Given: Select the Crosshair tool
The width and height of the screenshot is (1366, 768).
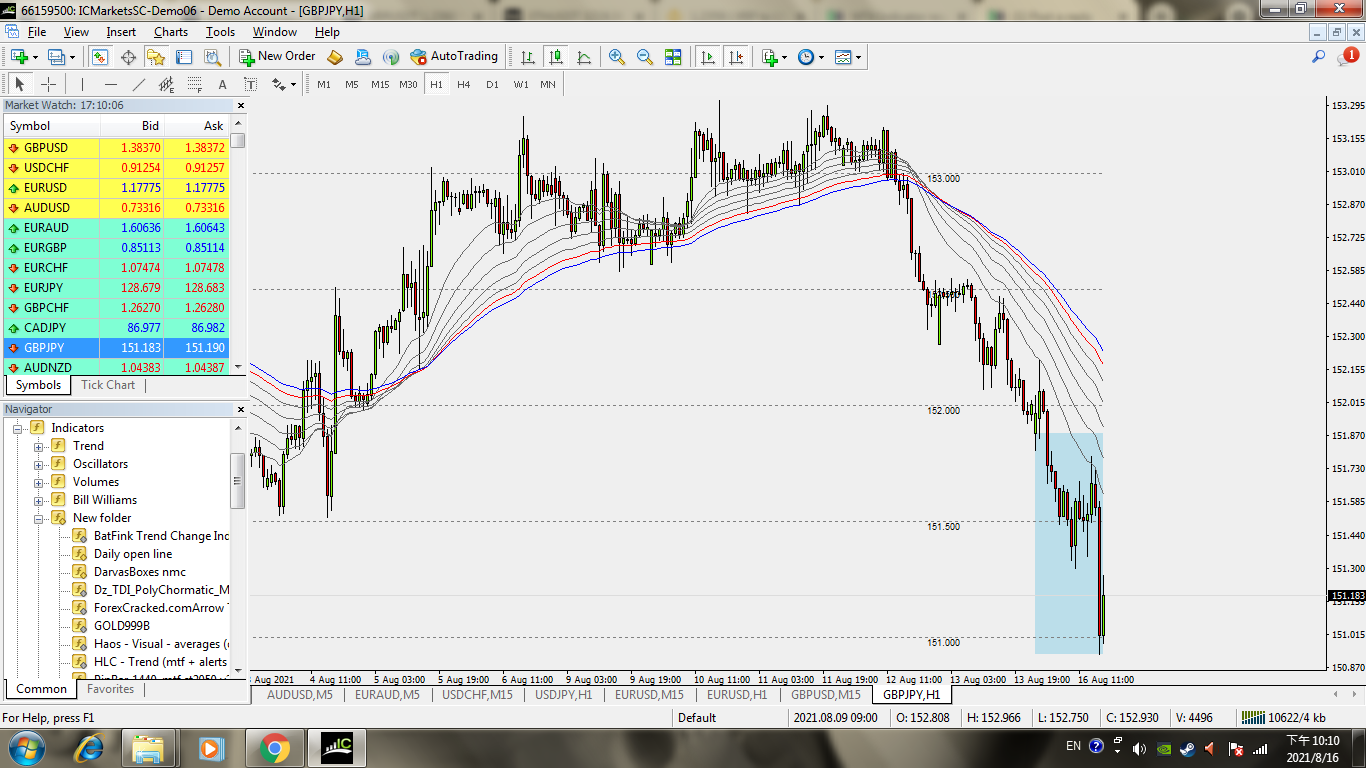Looking at the screenshot, I should click(48, 84).
